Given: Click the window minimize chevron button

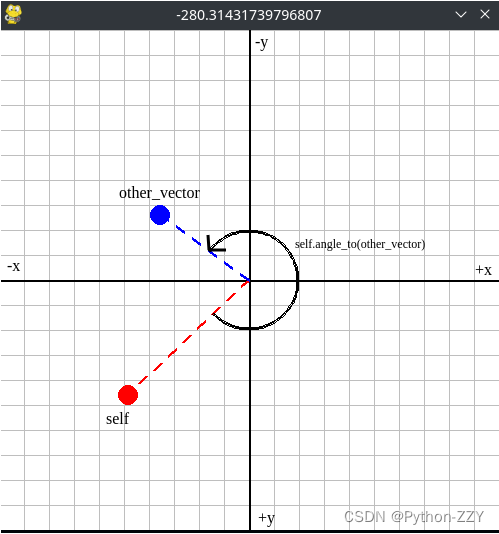Looking at the screenshot, I should (x=461, y=14).
